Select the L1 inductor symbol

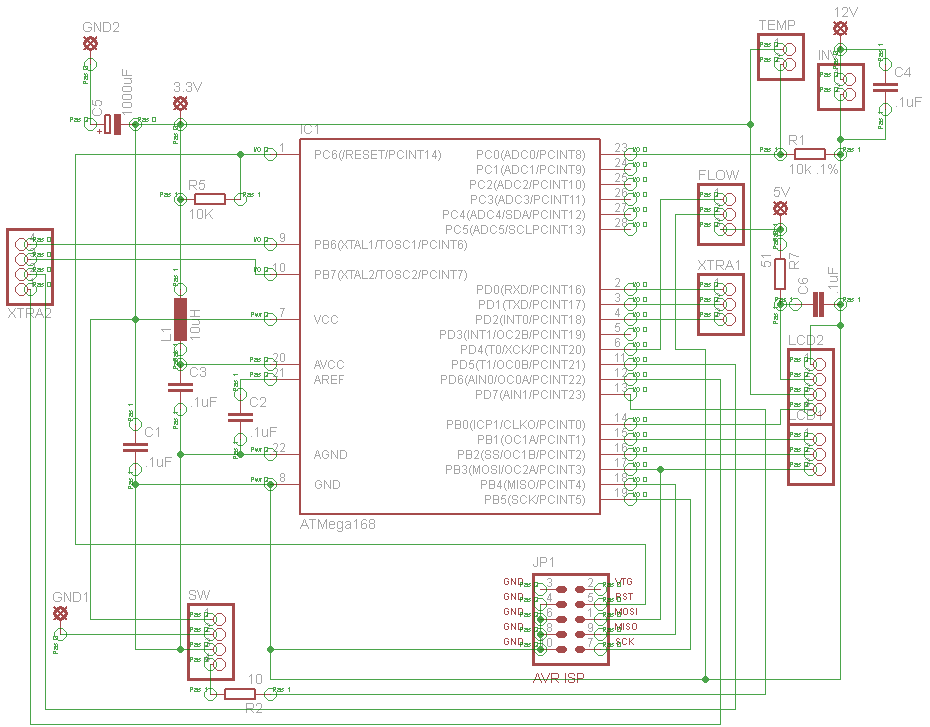[180, 320]
